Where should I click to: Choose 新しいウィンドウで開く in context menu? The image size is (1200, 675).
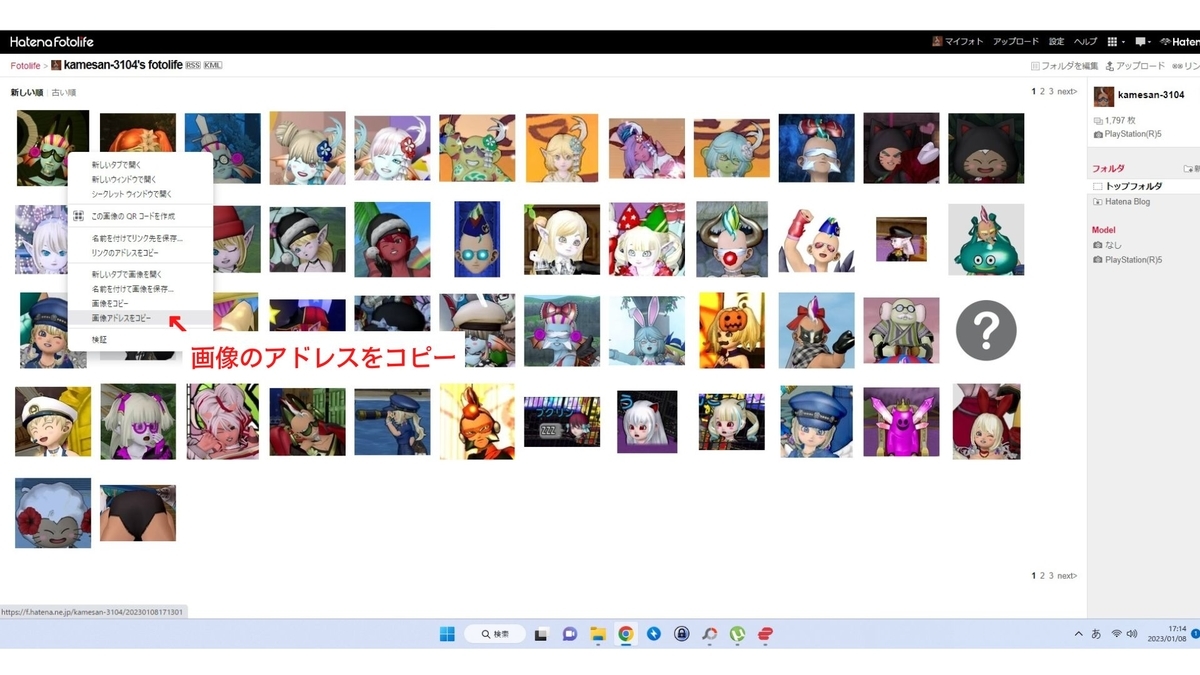pyautogui.click(x=140, y=179)
